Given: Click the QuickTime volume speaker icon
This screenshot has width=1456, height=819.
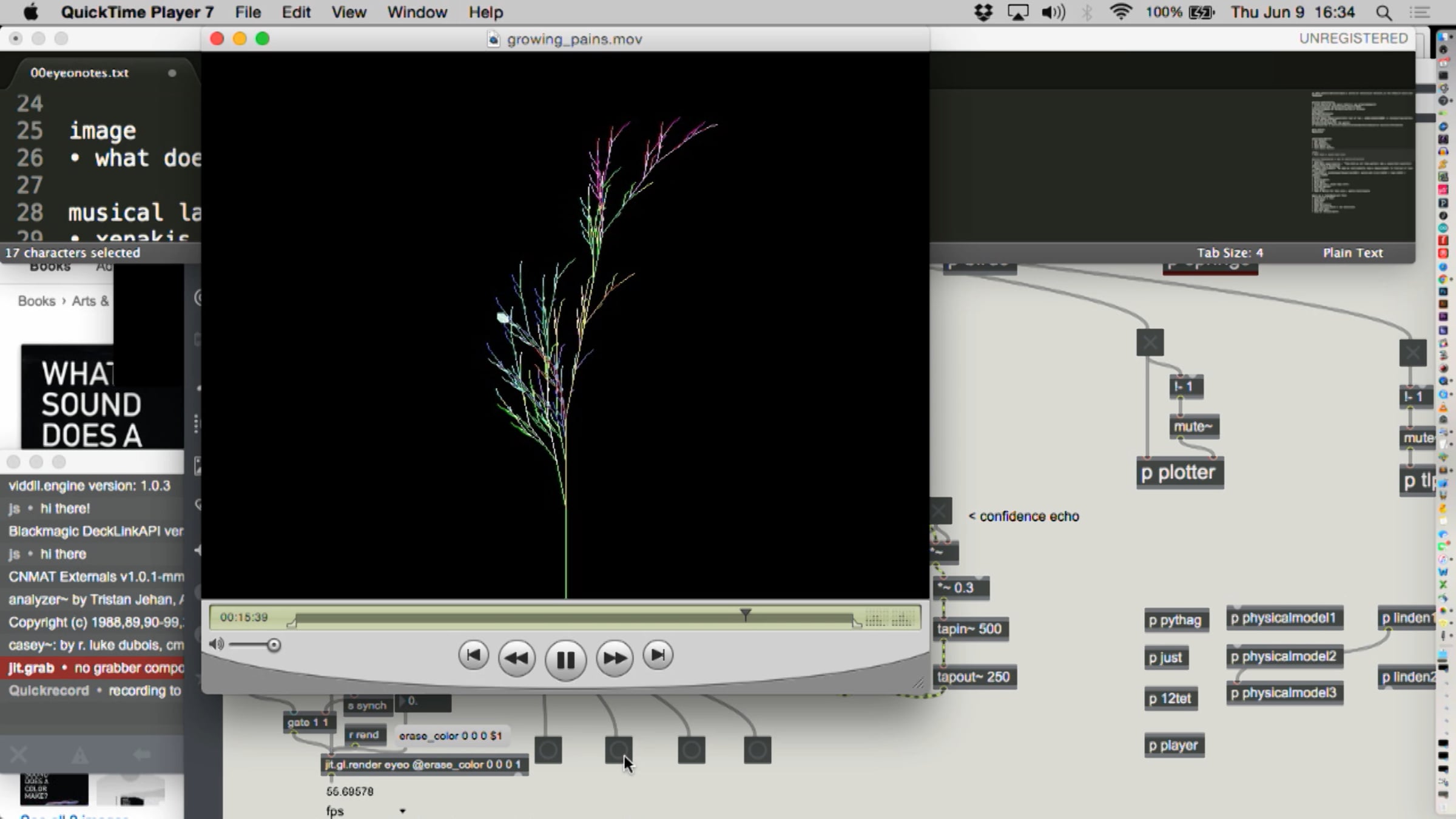Looking at the screenshot, I should tap(216, 644).
